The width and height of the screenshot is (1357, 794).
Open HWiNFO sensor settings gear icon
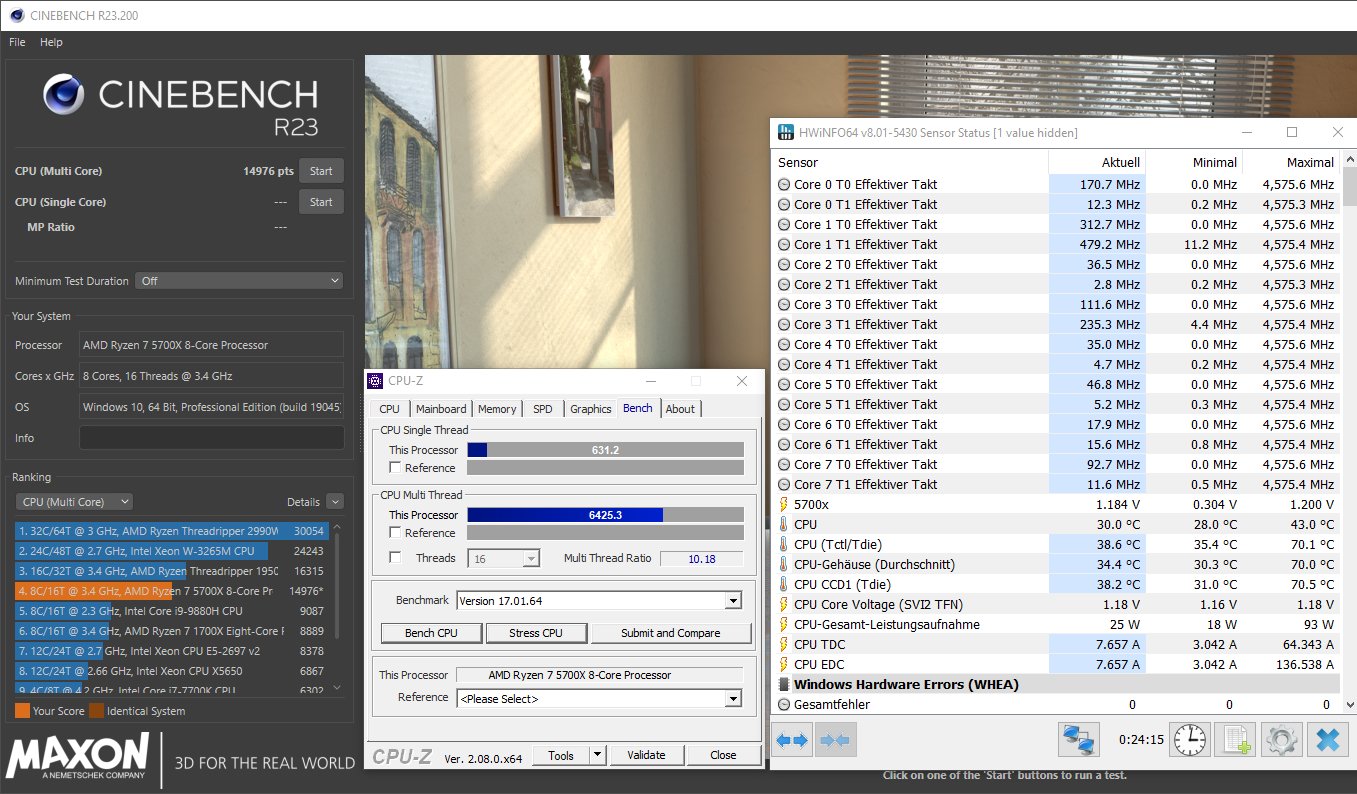click(1282, 740)
